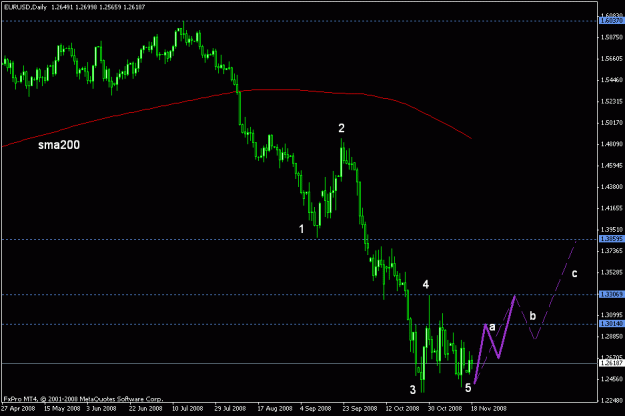Click the 1.33059 highlighted price tag

click(611, 294)
